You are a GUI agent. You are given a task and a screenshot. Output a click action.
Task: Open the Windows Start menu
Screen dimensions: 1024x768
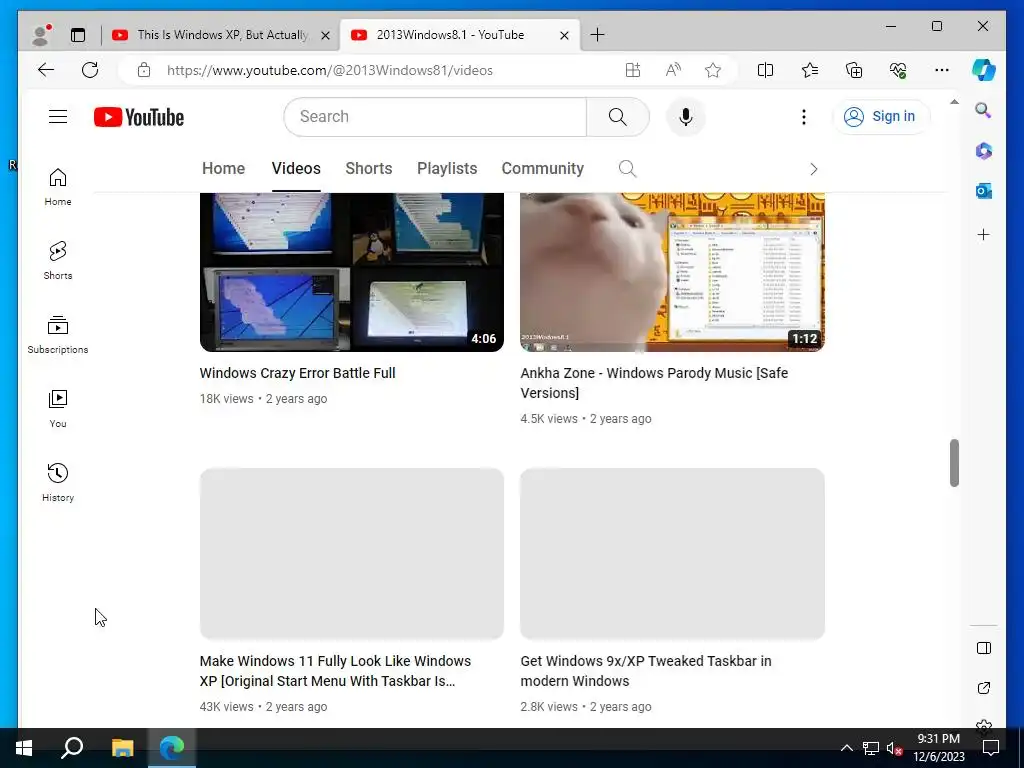pyautogui.click(x=24, y=748)
